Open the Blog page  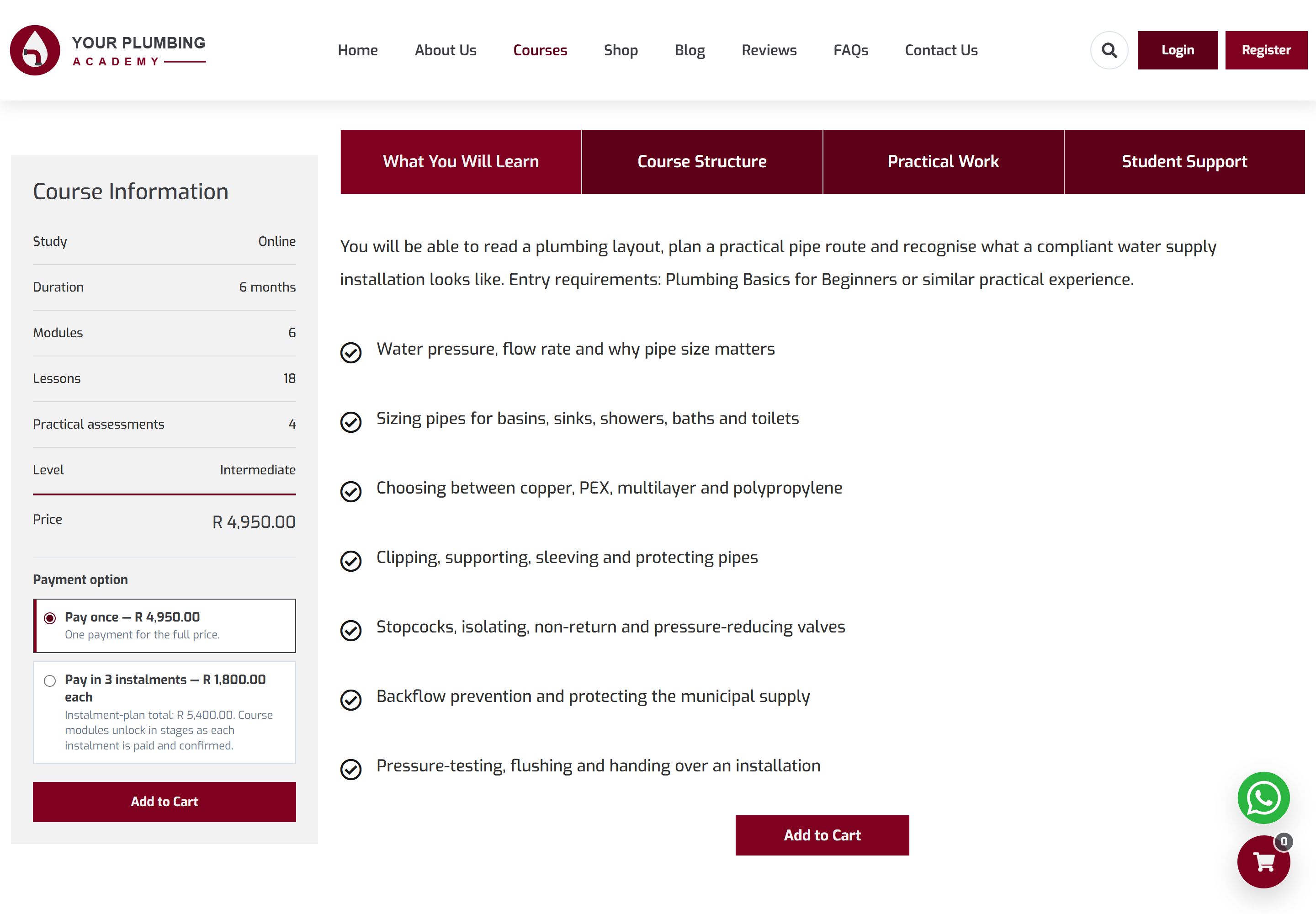coord(690,50)
